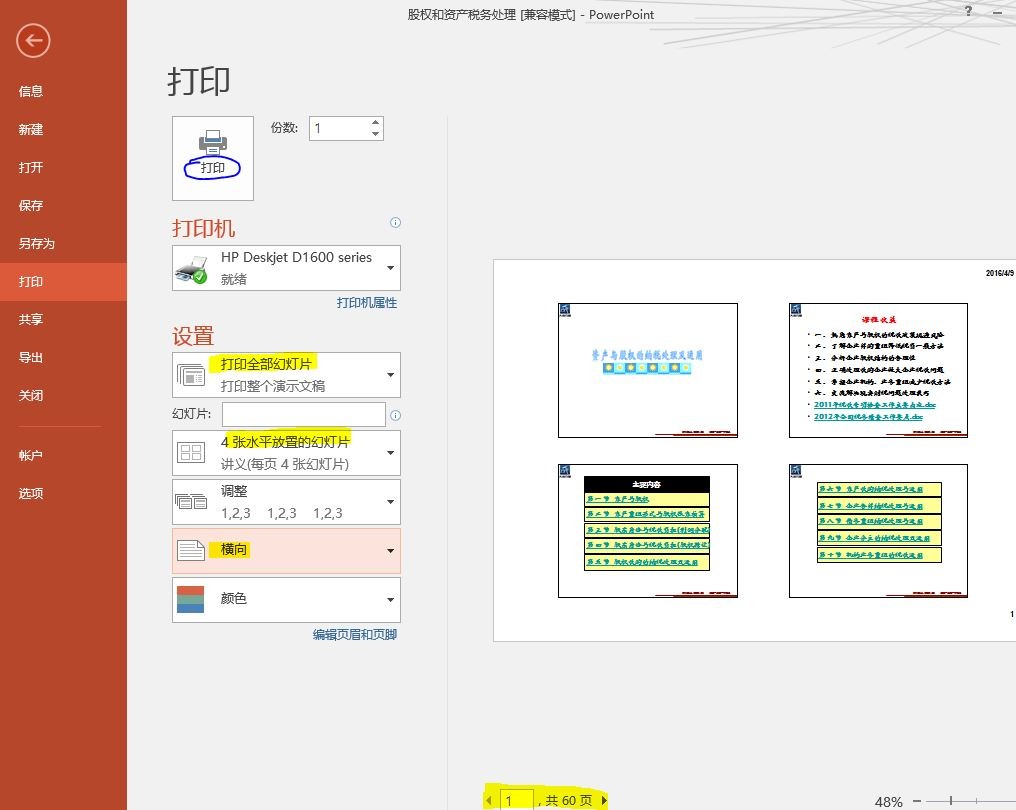This screenshot has height=810, width=1016.
Task: Open the 打印全部幻灯片 dropdown
Action: (x=286, y=375)
